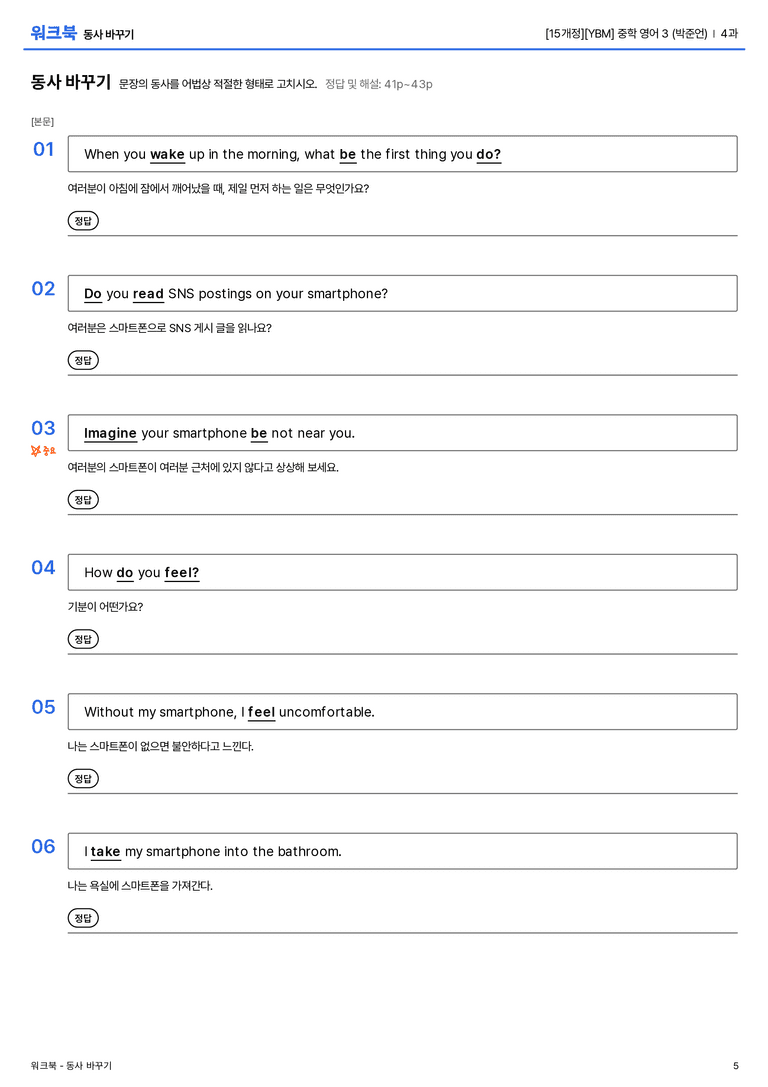Click the 정답 badge under question 06
This screenshot has width=768, height=1087.
[83, 918]
